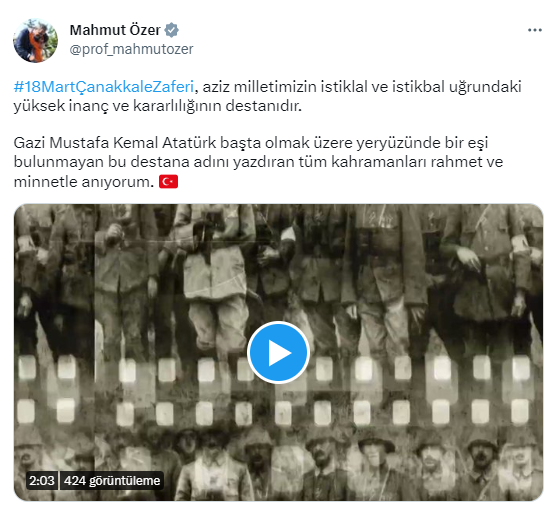Click the 424 görüntüleme view count
The width and height of the screenshot is (550, 507).
(112, 480)
